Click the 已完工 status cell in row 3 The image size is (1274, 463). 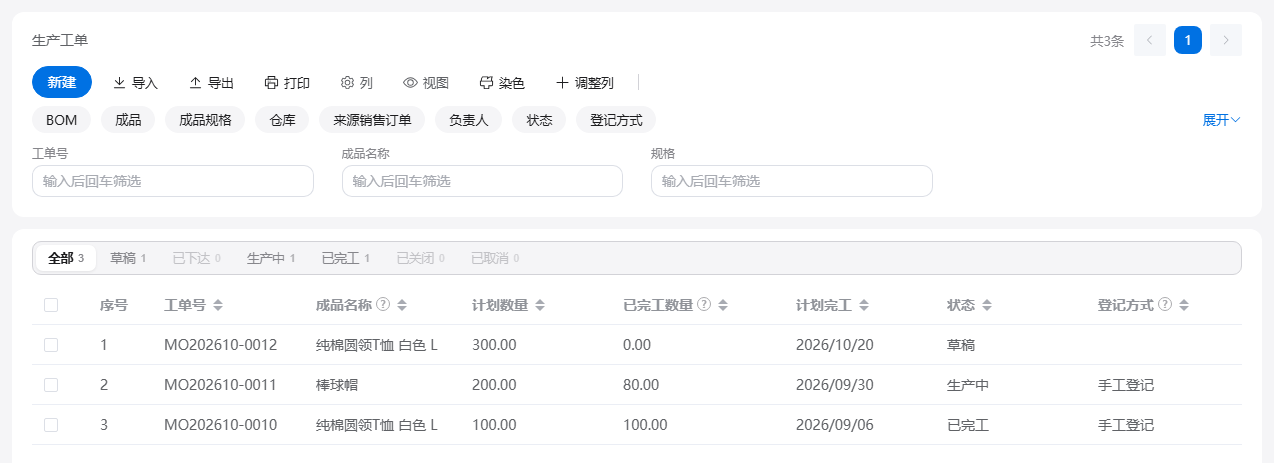pyautogui.click(x=968, y=425)
